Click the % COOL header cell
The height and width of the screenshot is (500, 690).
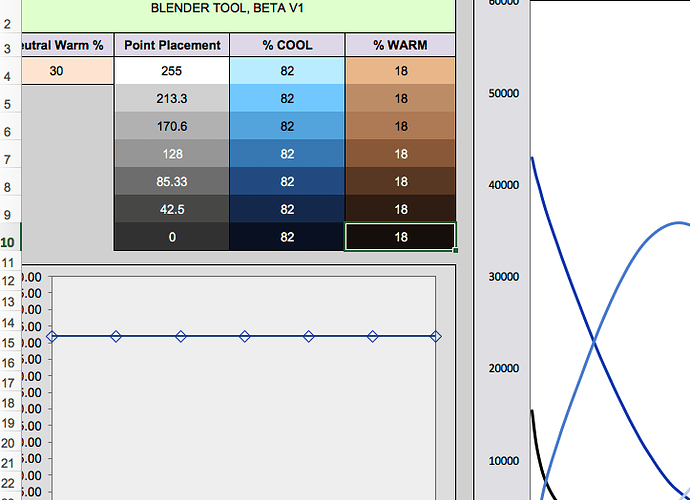(x=287, y=46)
